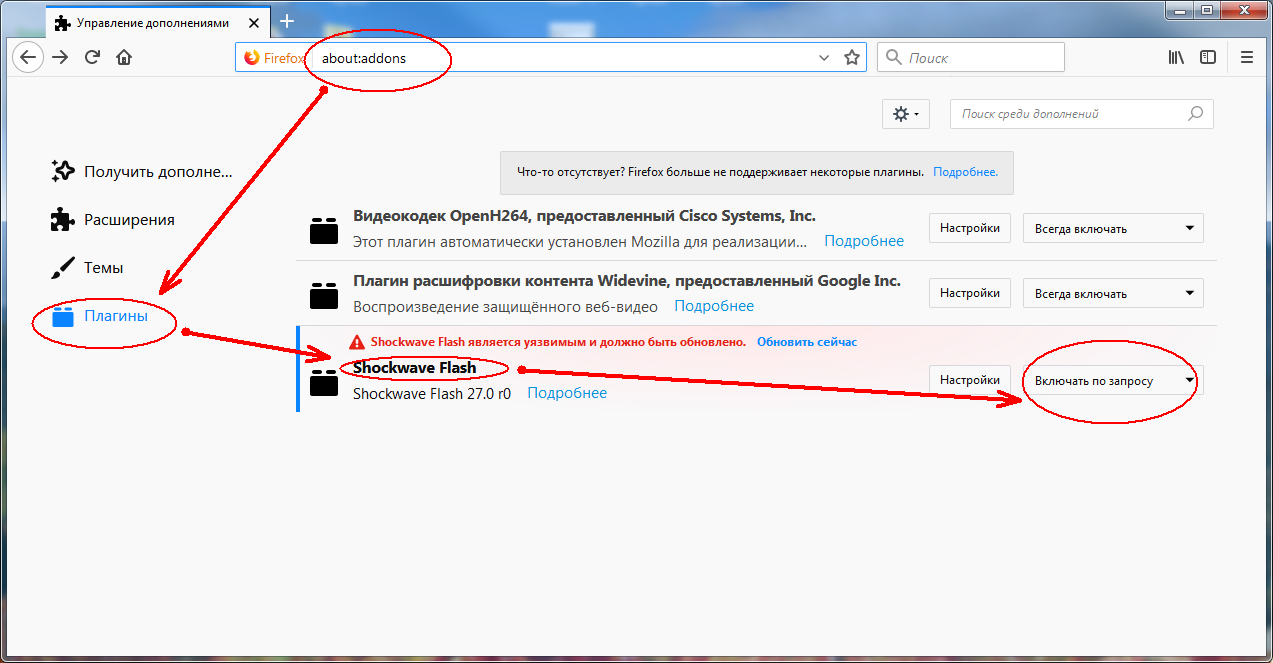
Task: Click 'Подробнее' link under Widevine plugin
Action: point(713,306)
